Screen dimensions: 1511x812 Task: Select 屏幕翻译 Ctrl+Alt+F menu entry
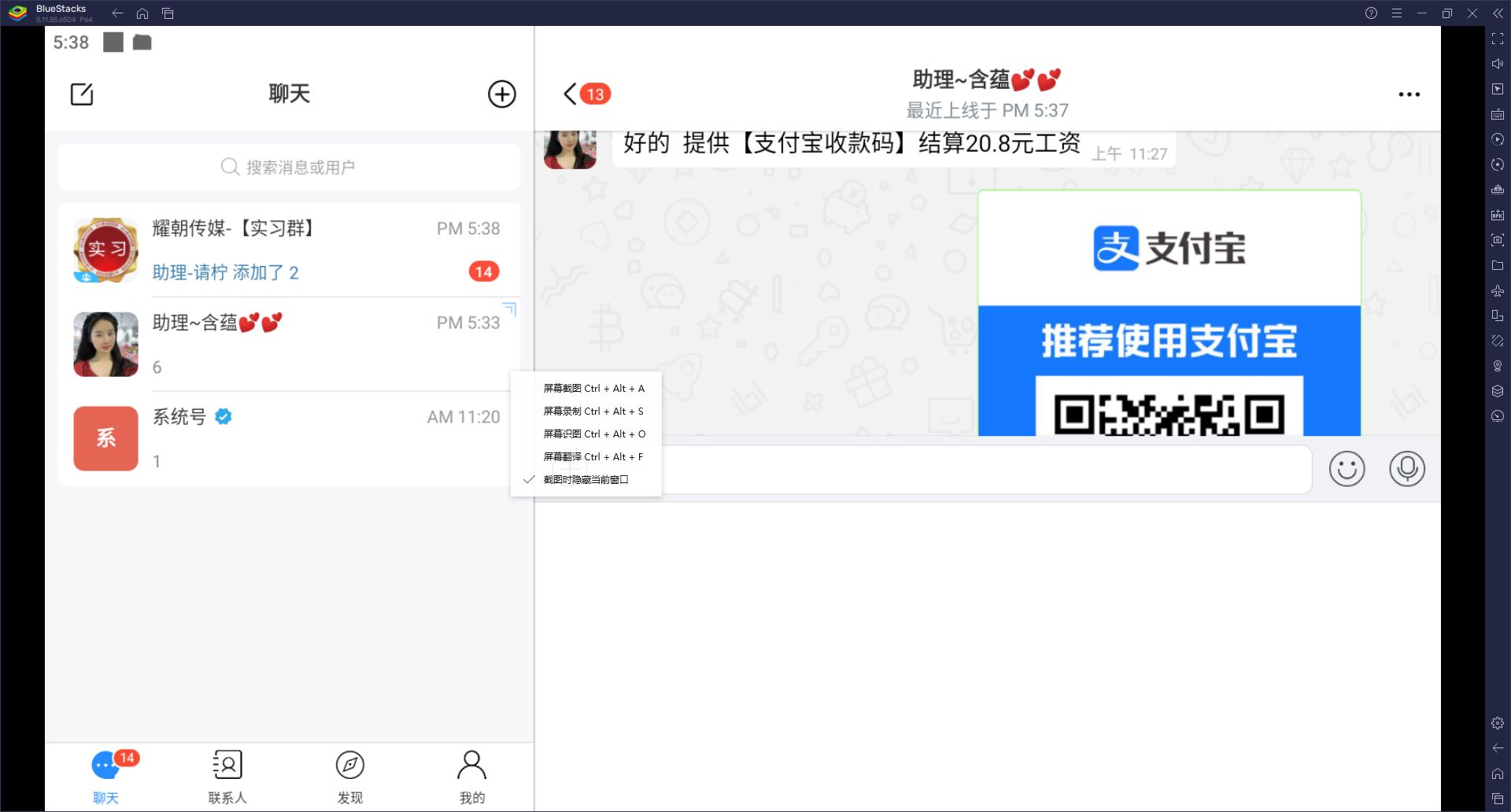586,457
